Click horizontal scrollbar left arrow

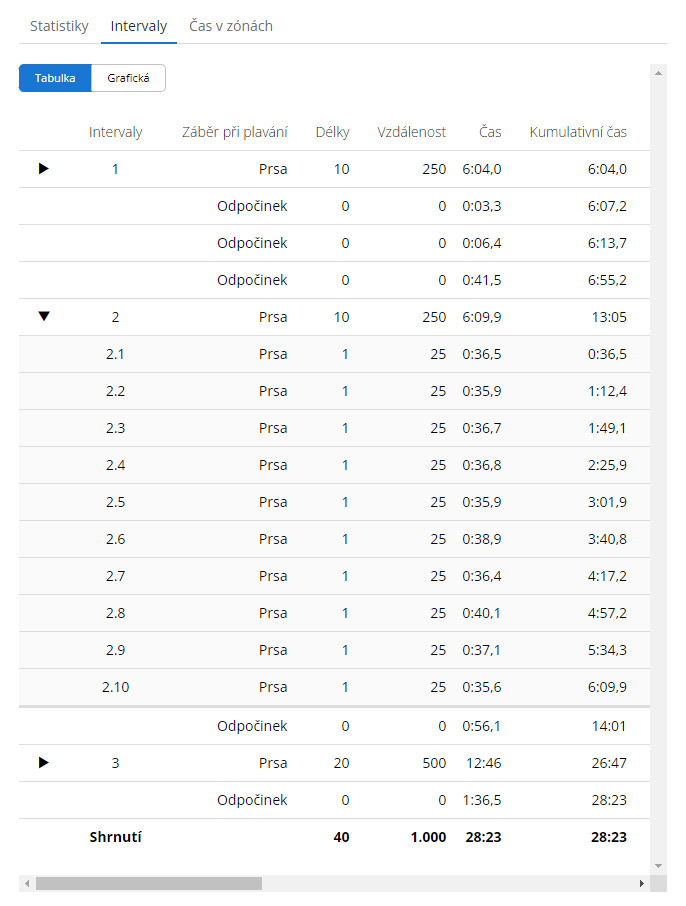pyautogui.click(x=27, y=883)
